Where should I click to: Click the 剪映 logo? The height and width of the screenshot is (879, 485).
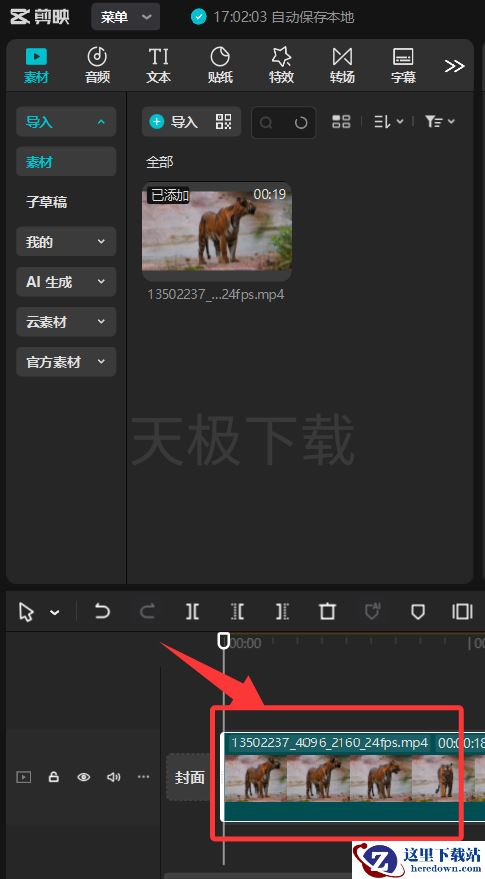click(x=40, y=17)
